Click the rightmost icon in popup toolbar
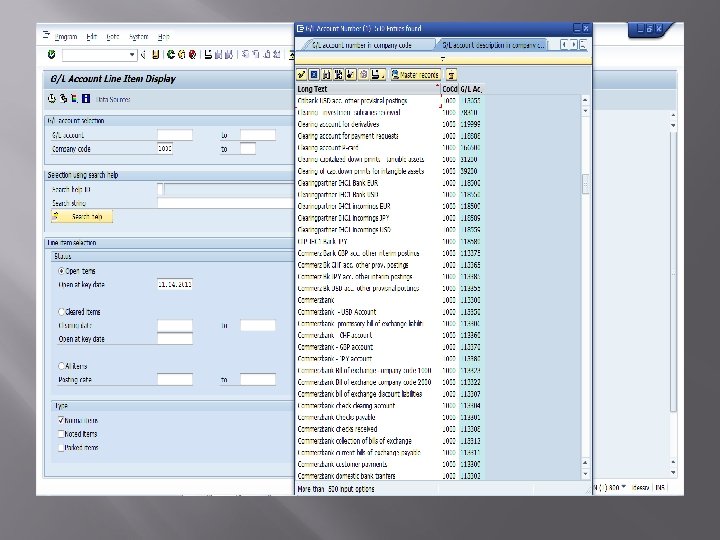This screenshot has height=540, width=720. 451,74
